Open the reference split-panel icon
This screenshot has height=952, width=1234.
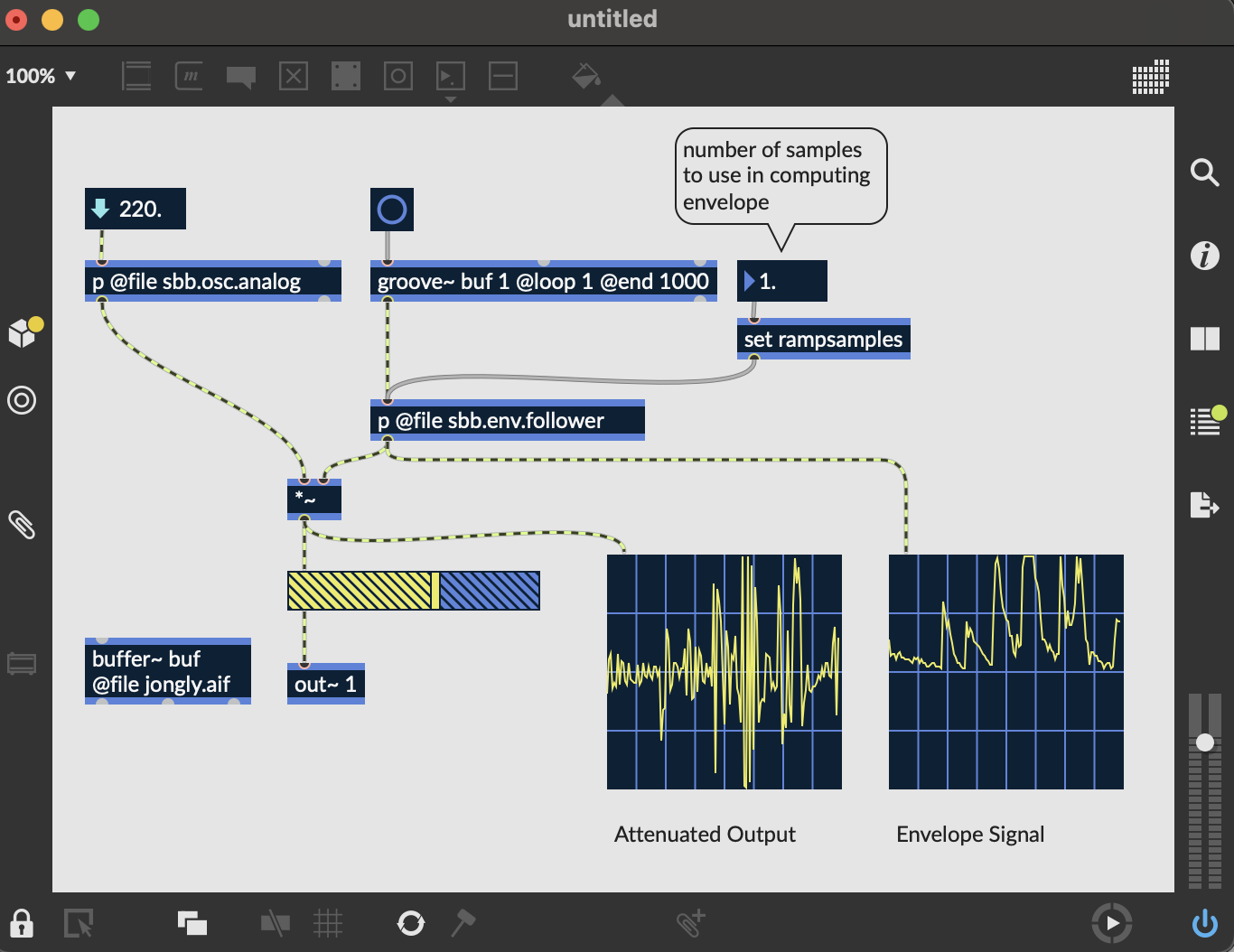pyautogui.click(x=1204, y=339)
